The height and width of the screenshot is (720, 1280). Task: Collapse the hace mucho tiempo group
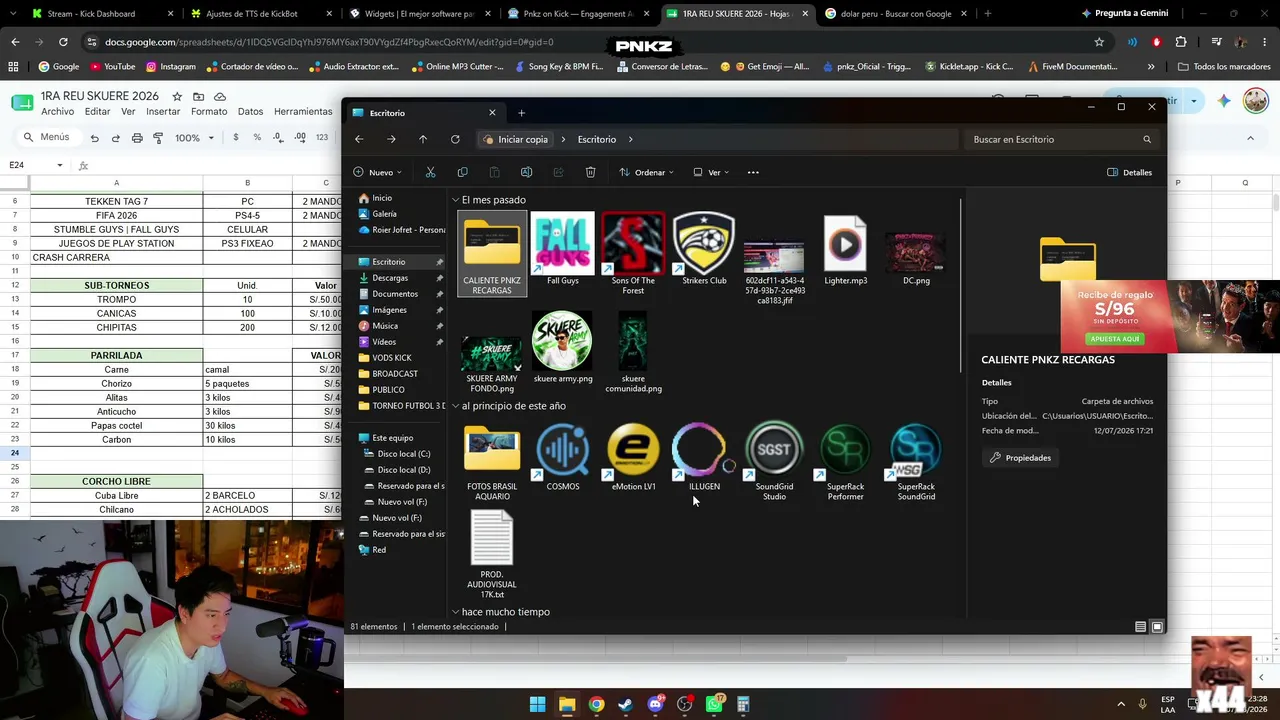pos(456,612)
